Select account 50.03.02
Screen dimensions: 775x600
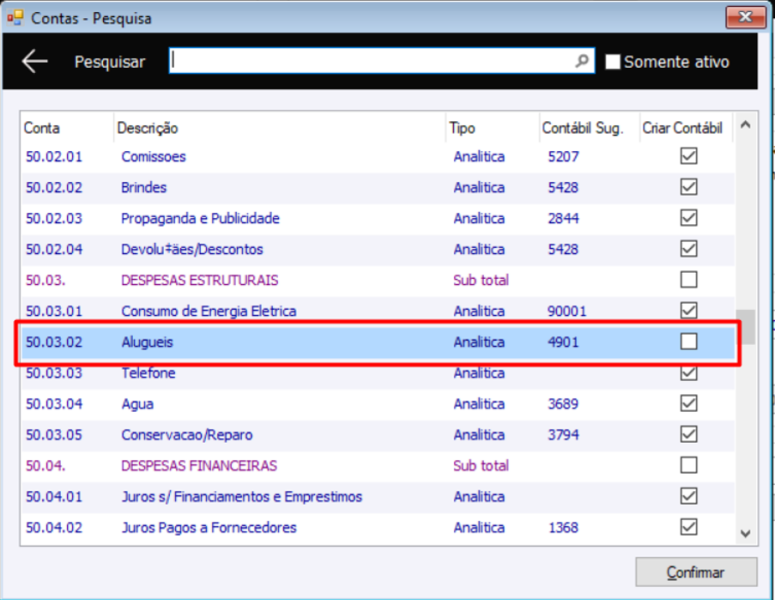point(54,342)
